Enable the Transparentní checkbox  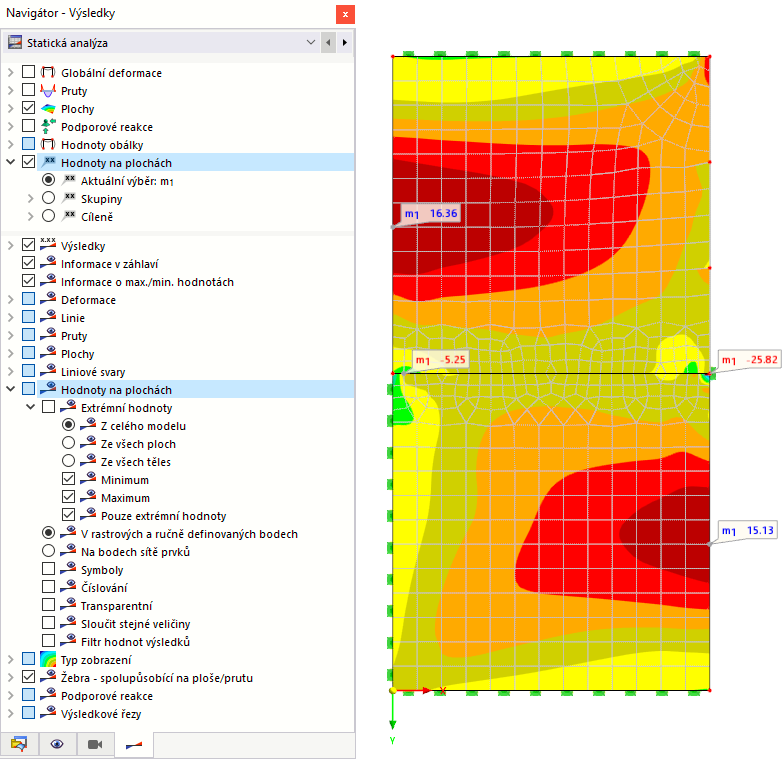tap(48, 605)
